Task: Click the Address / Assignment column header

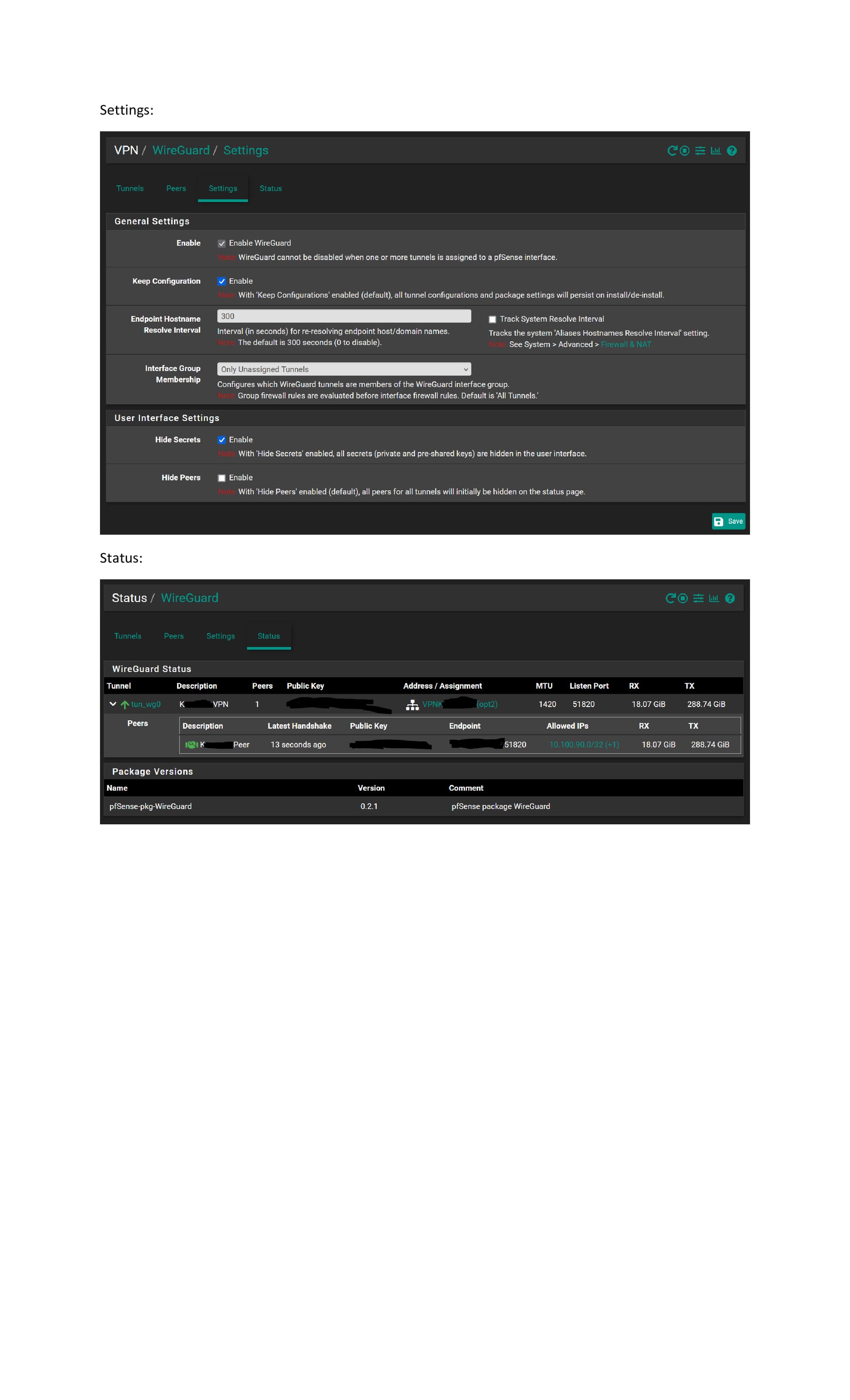Action: coord(443,686)
